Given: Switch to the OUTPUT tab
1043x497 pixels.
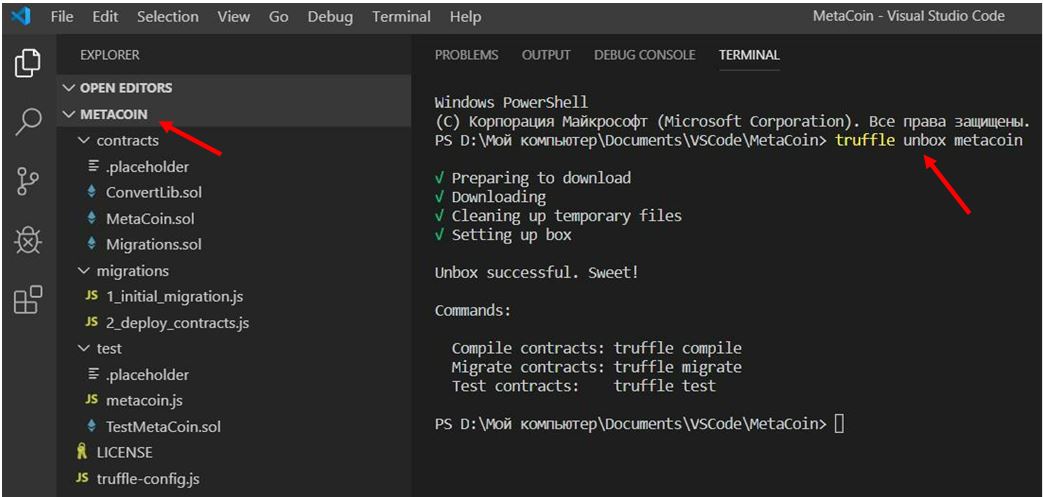Looking at the screenshot, I should click(546, 55).
